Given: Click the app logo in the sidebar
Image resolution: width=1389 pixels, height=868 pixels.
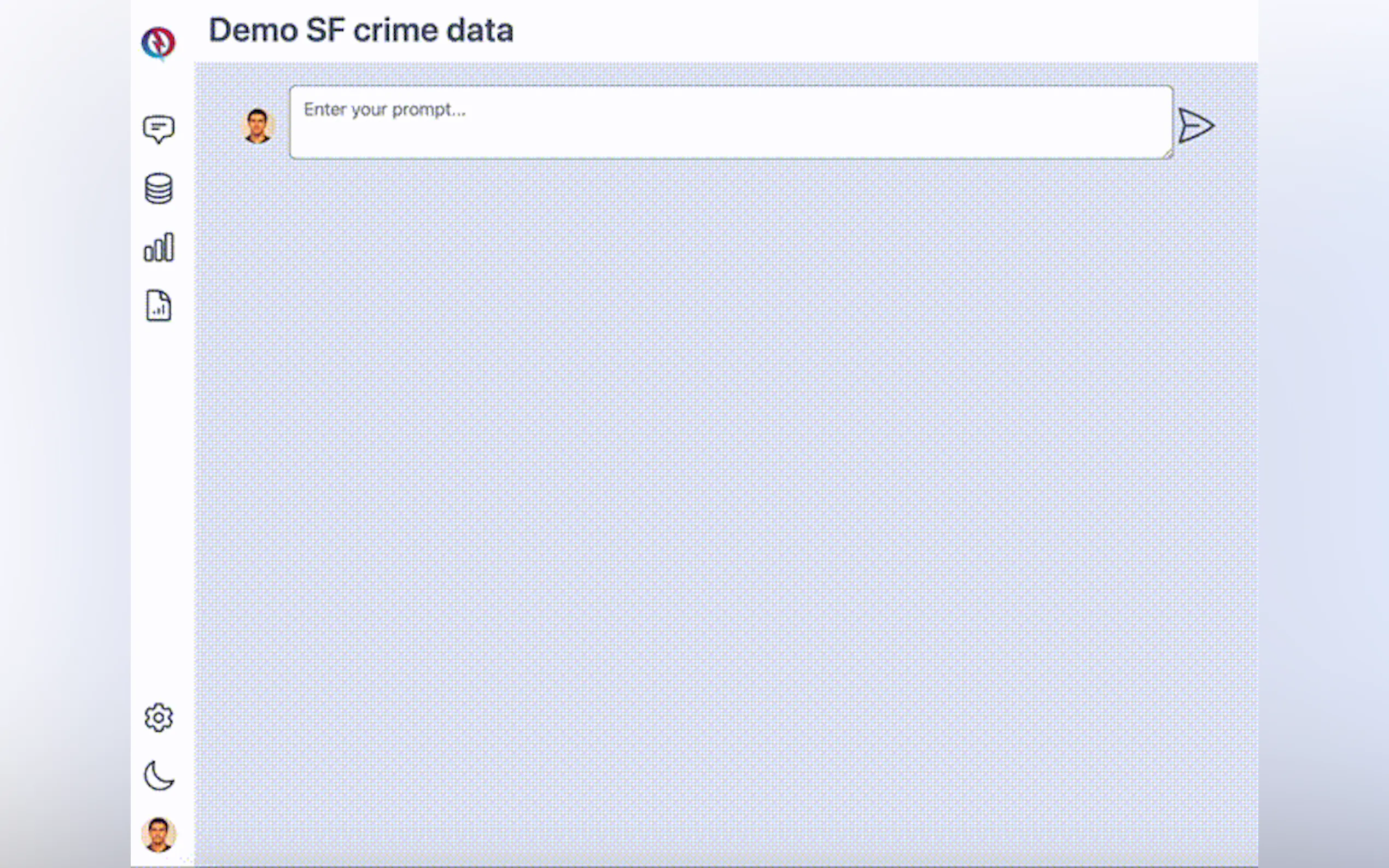Looking at the screenshot, I should [x=159, y=43].
